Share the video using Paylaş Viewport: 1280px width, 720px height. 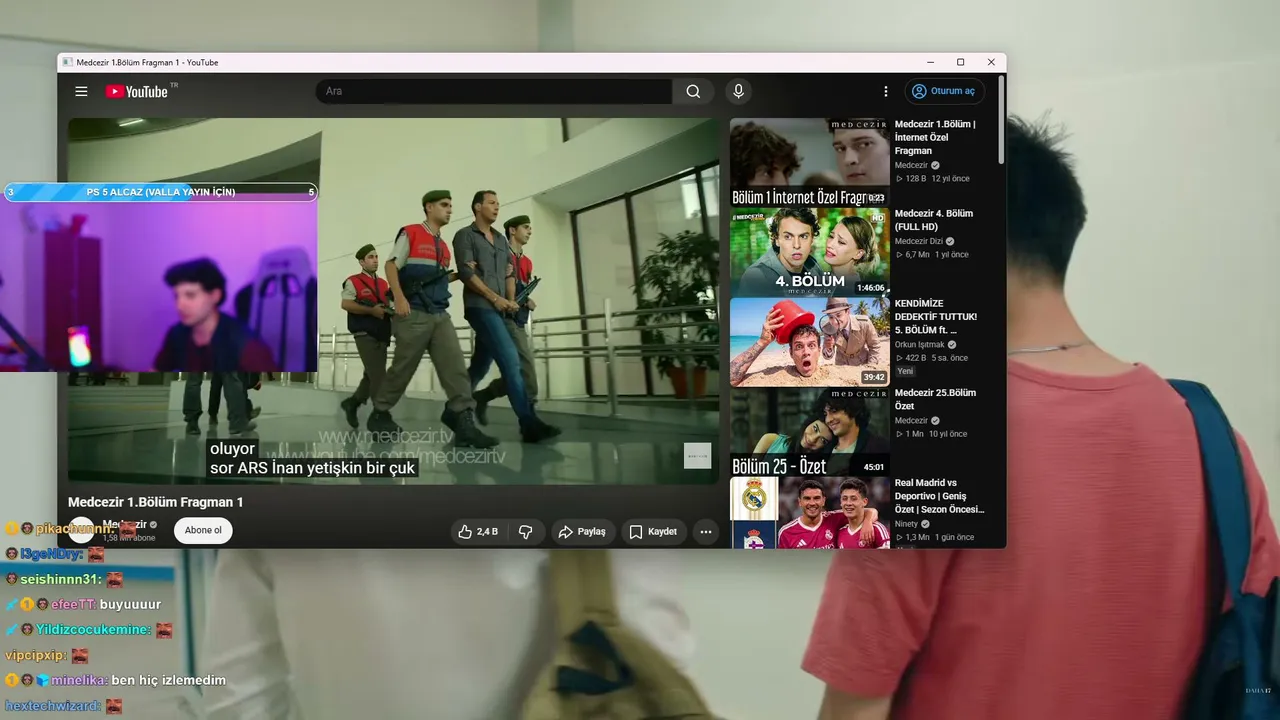click(582, 531)
